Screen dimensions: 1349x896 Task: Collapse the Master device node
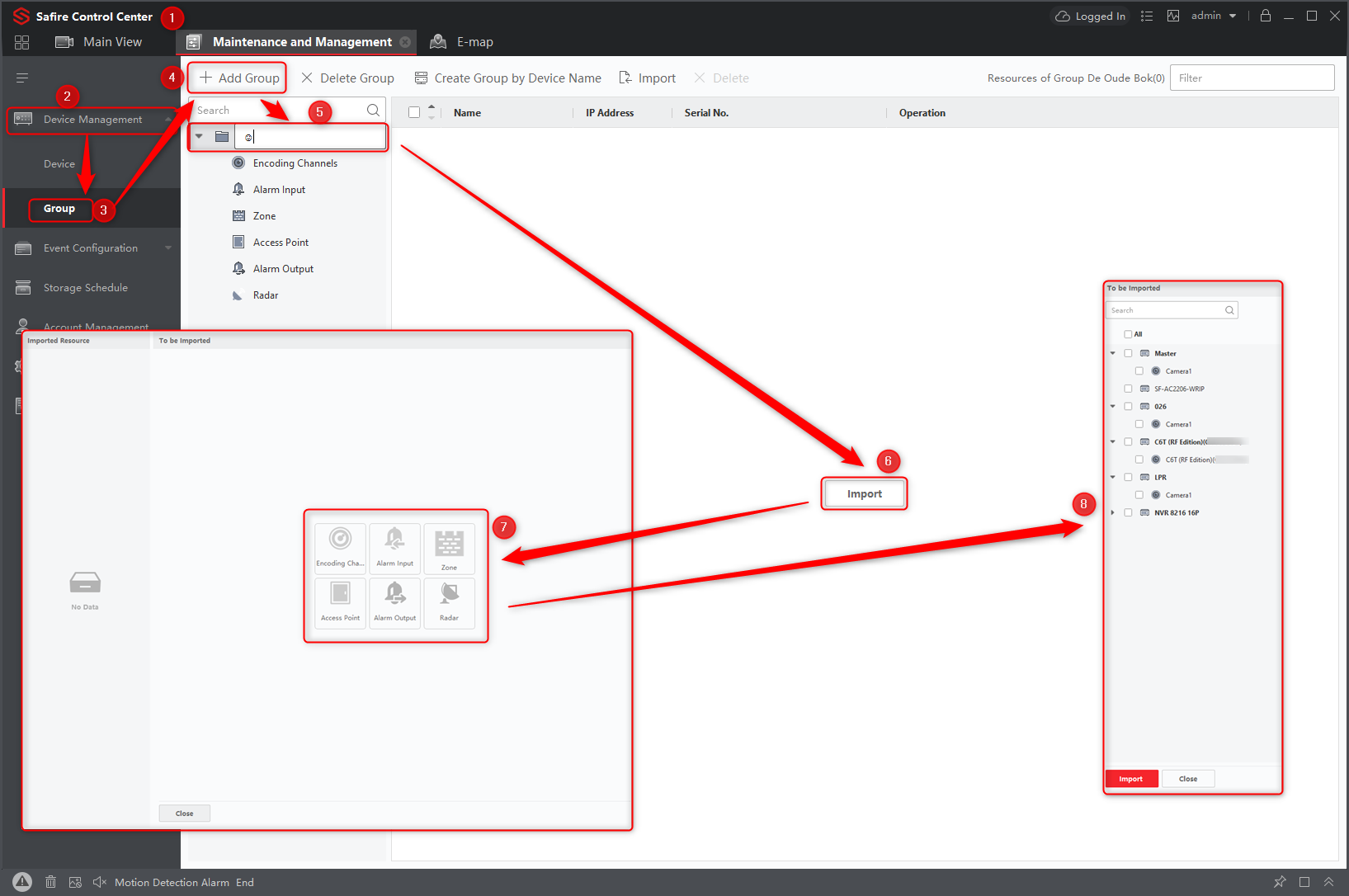click(x=1113, y=353)
